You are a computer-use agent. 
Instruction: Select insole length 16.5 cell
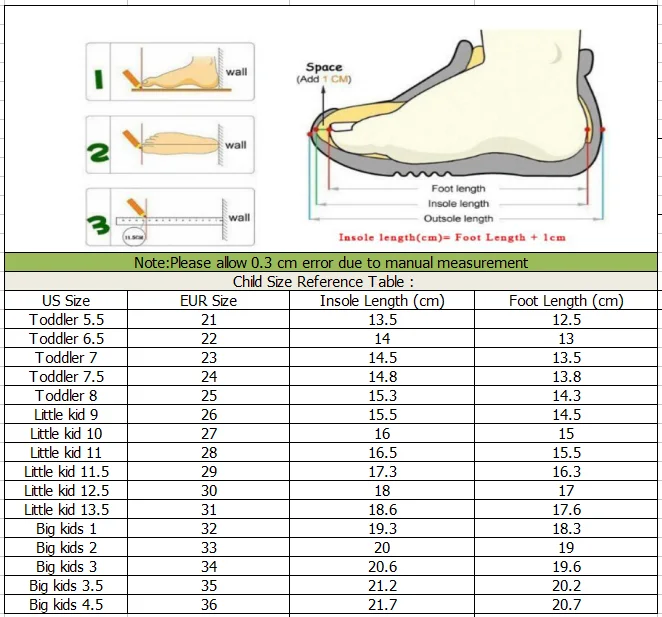tap(382, 453)
